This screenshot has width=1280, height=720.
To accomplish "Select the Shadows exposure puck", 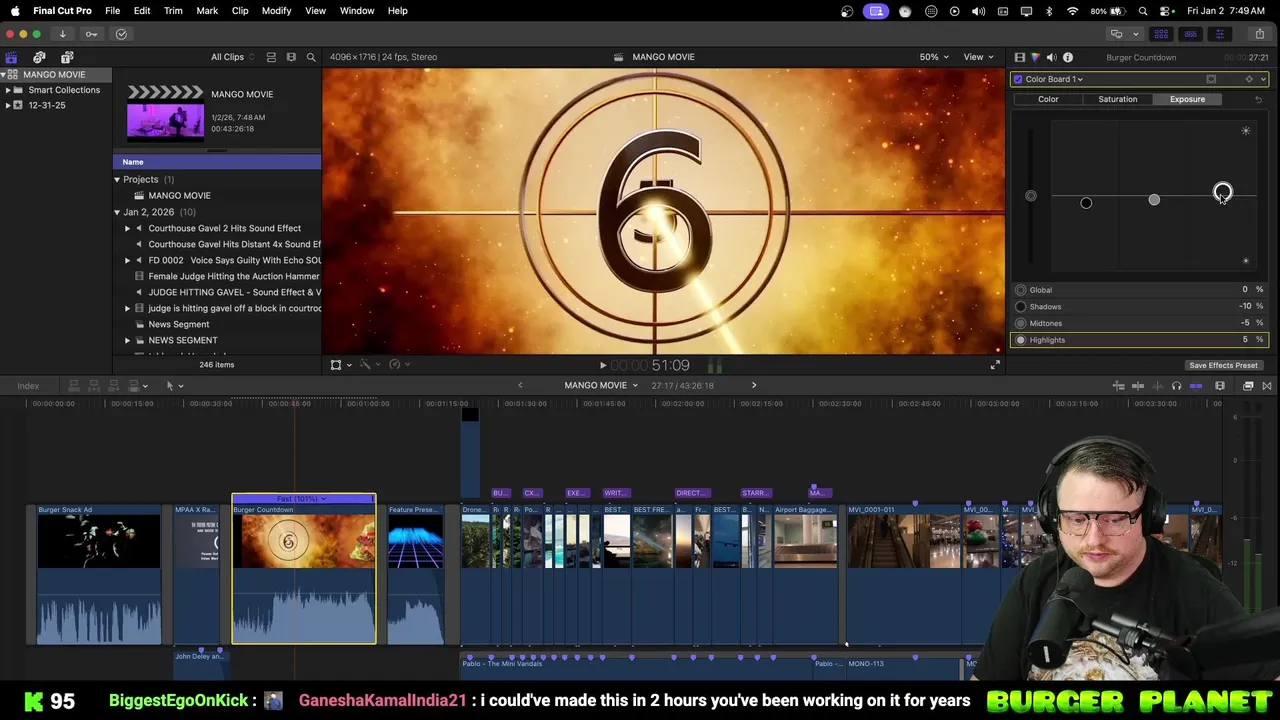I will pos(1086,203).
